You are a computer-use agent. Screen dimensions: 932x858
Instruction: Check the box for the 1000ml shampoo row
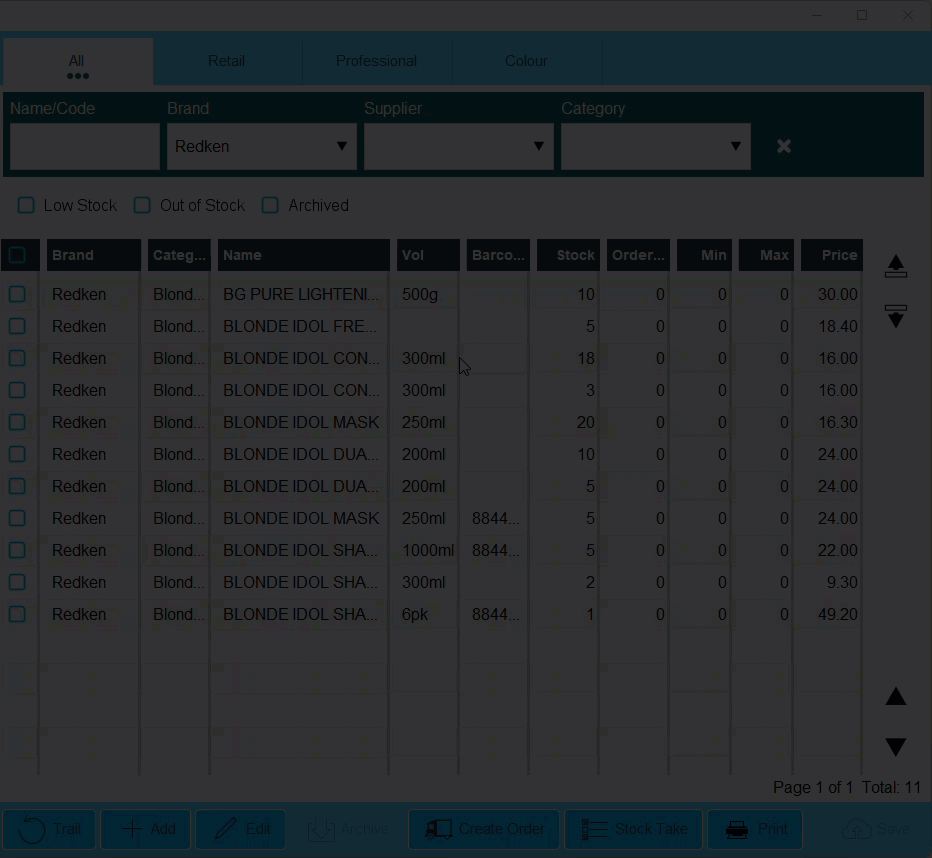[17, 550]
